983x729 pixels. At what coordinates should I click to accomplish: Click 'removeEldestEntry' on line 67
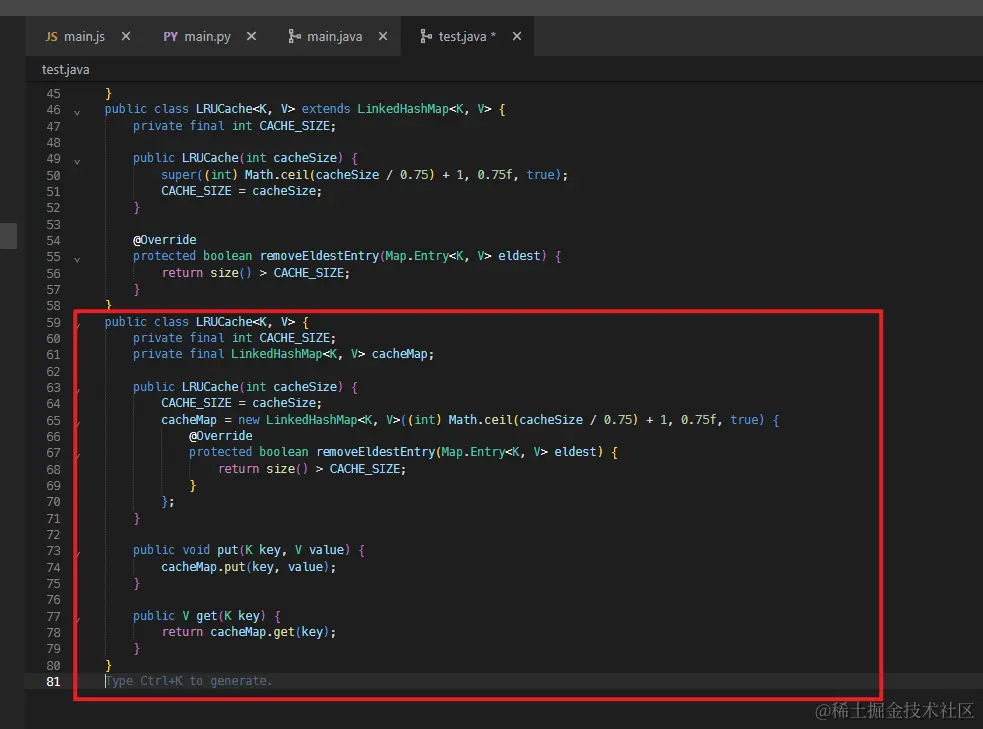pyautogui.click(x=376, y=451)
